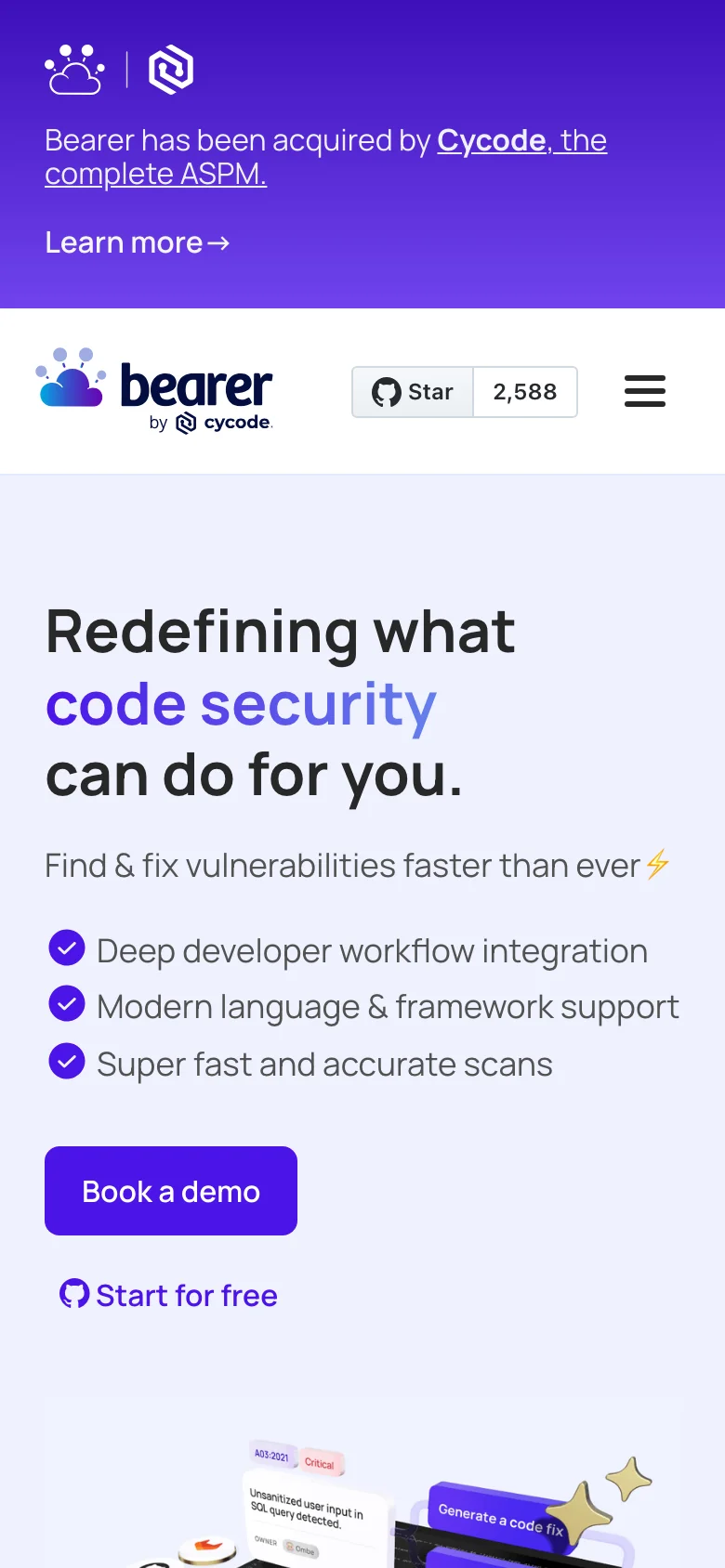Image resolution: width=725 pixels, height=1568 pixels.
Task: Click the 'Start for free' text link
Action: coord(187,1295)
